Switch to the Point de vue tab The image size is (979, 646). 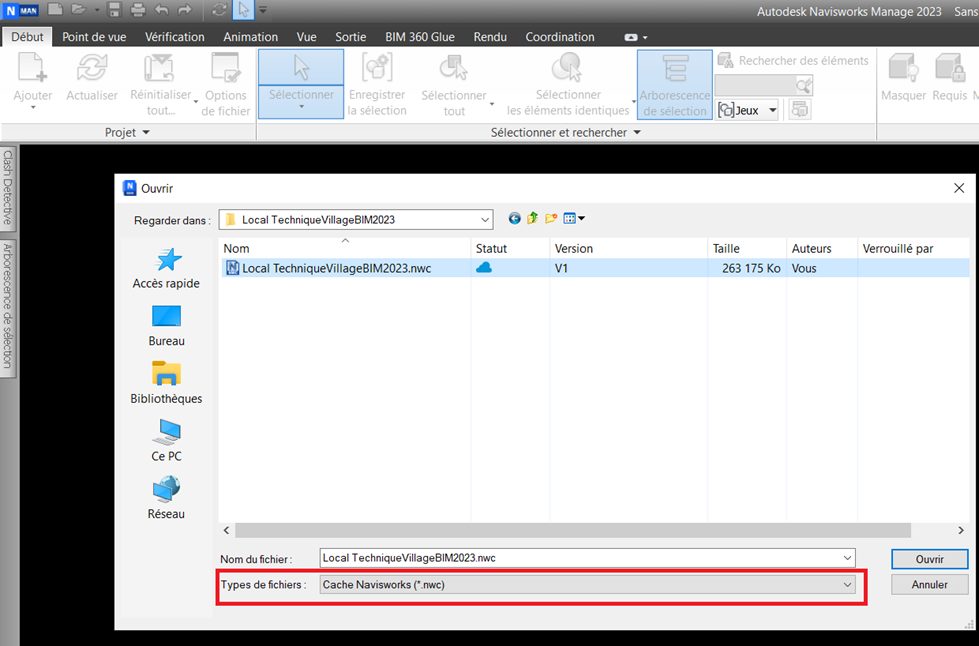click(x=94, y=37)
